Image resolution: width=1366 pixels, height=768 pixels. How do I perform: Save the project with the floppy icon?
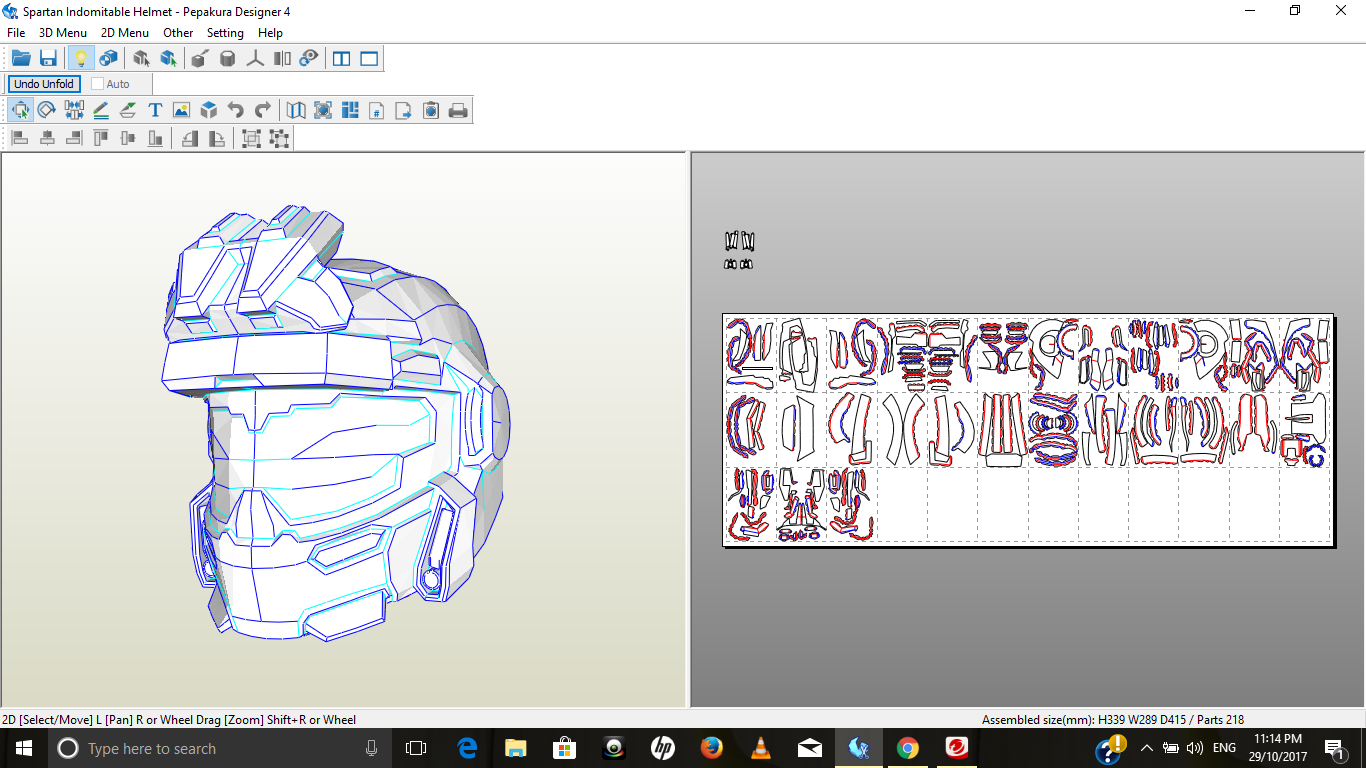coord(48,59)
